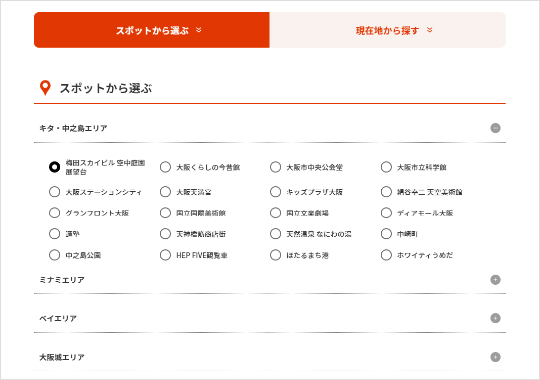
Task: Switch to the スポットから選ぶ tab
Action: pos(152,30)
